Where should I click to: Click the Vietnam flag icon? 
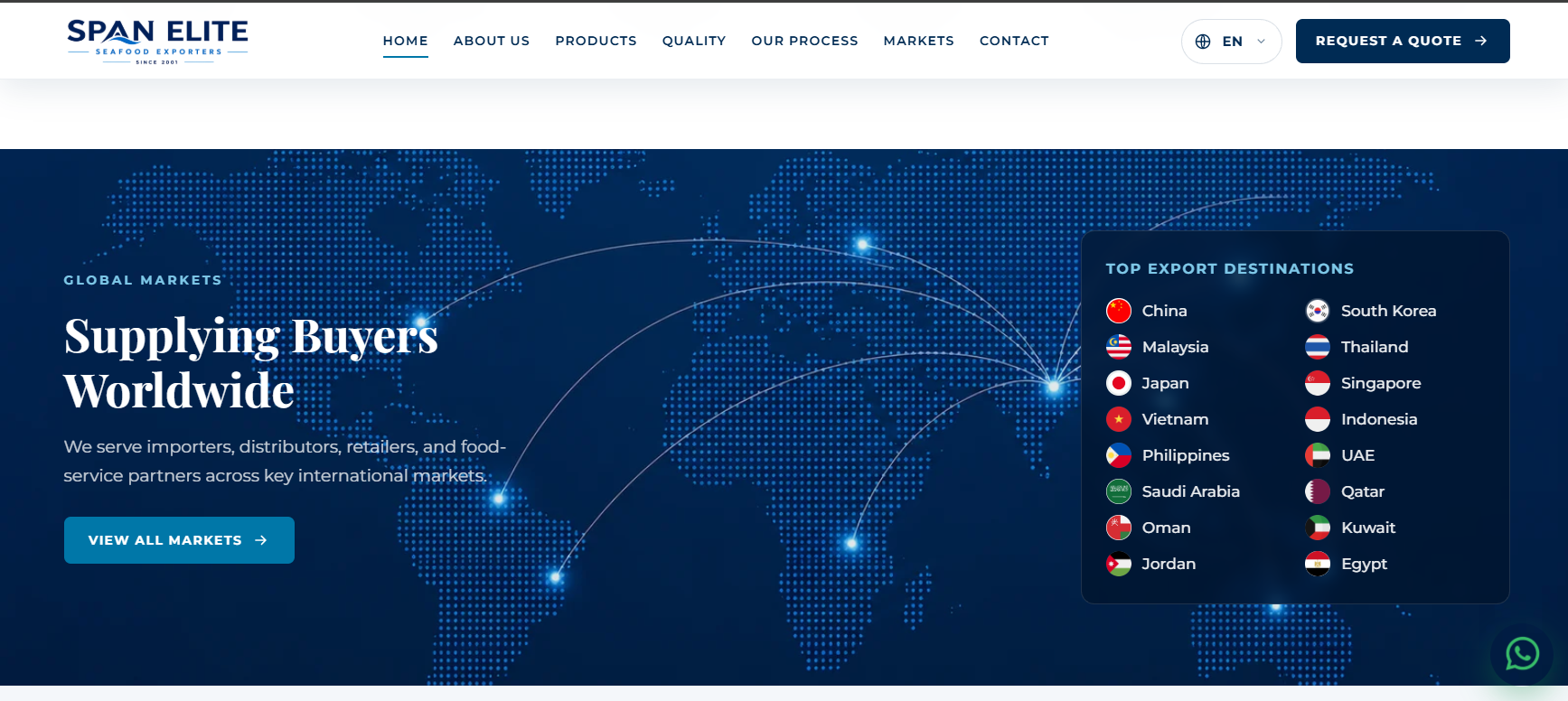[x=1119, y=419]
